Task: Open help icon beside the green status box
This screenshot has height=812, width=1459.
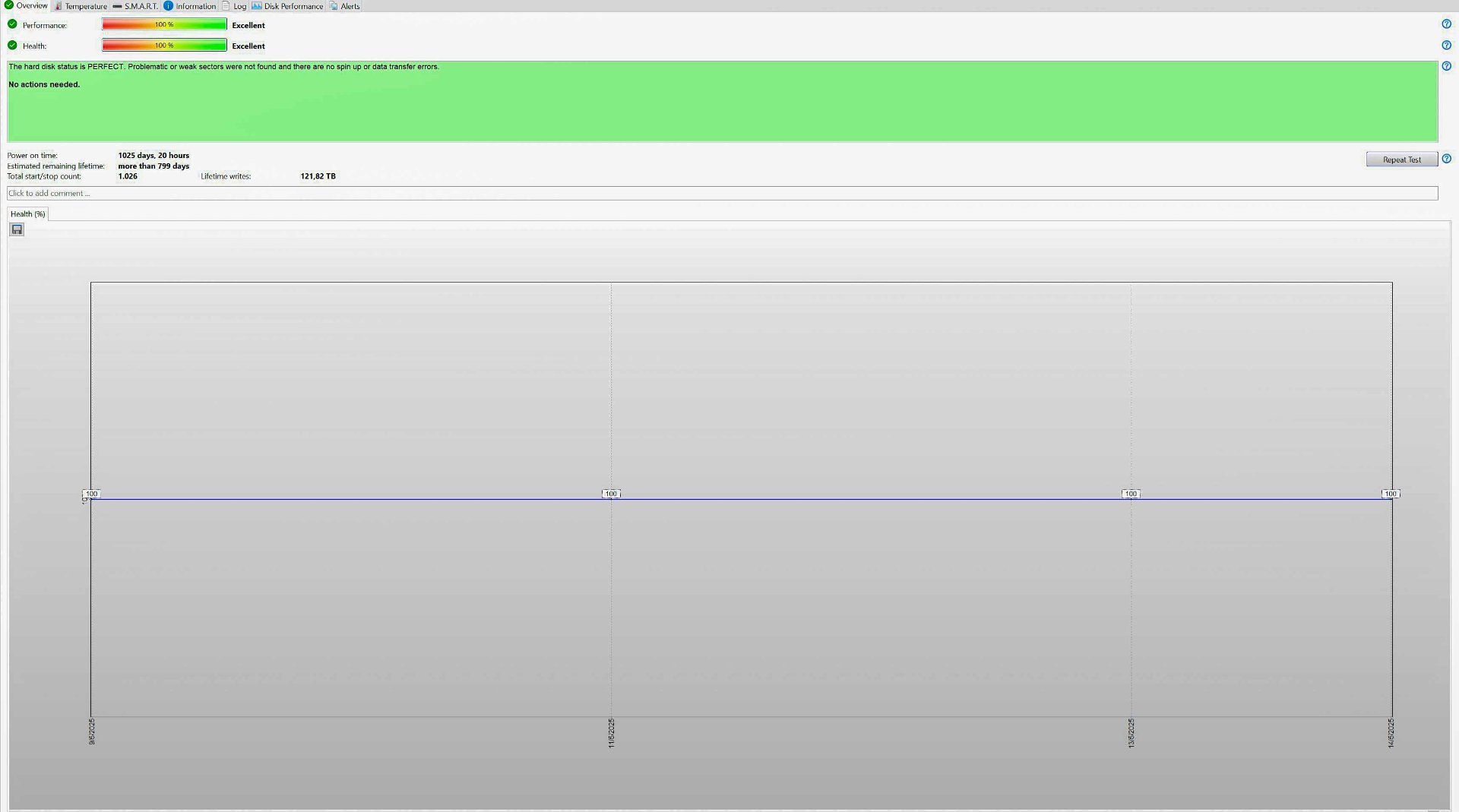Action: tap(1446, 67)
